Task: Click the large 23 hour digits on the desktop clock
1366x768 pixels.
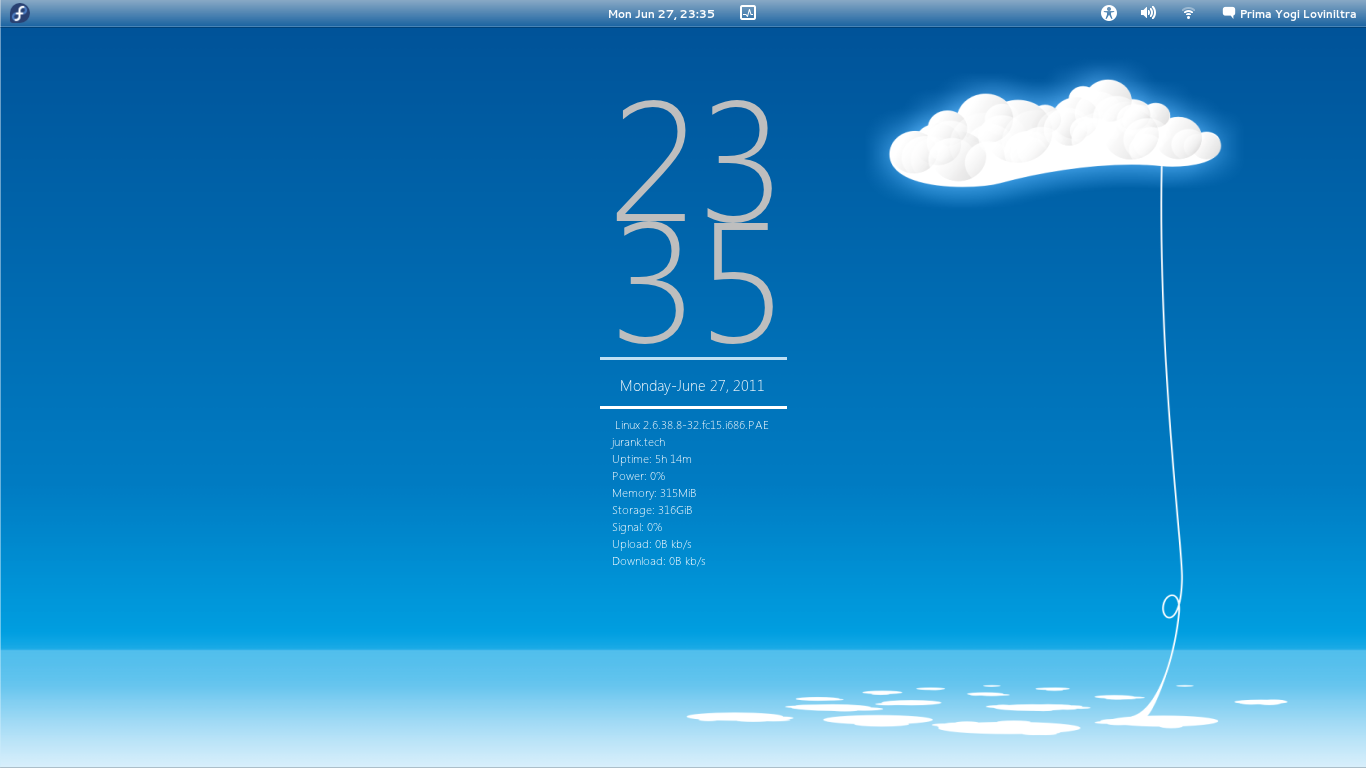Action: 695,161
